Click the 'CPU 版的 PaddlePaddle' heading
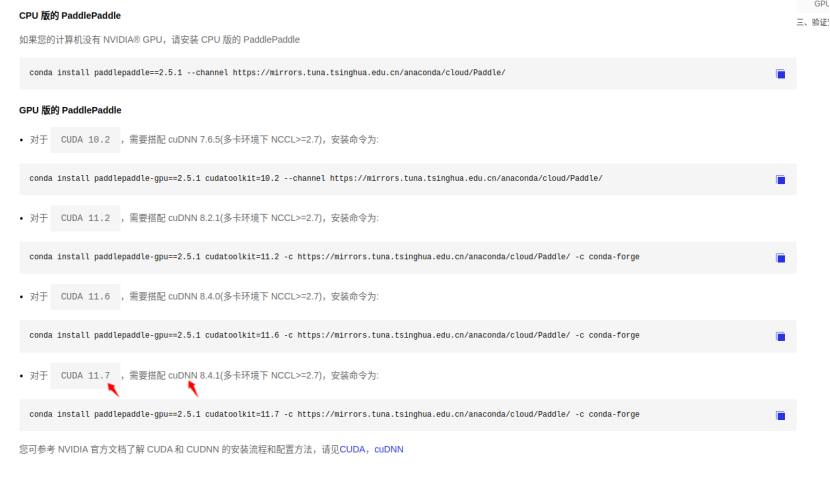This screenshot has height=479, width=830. 70,16
